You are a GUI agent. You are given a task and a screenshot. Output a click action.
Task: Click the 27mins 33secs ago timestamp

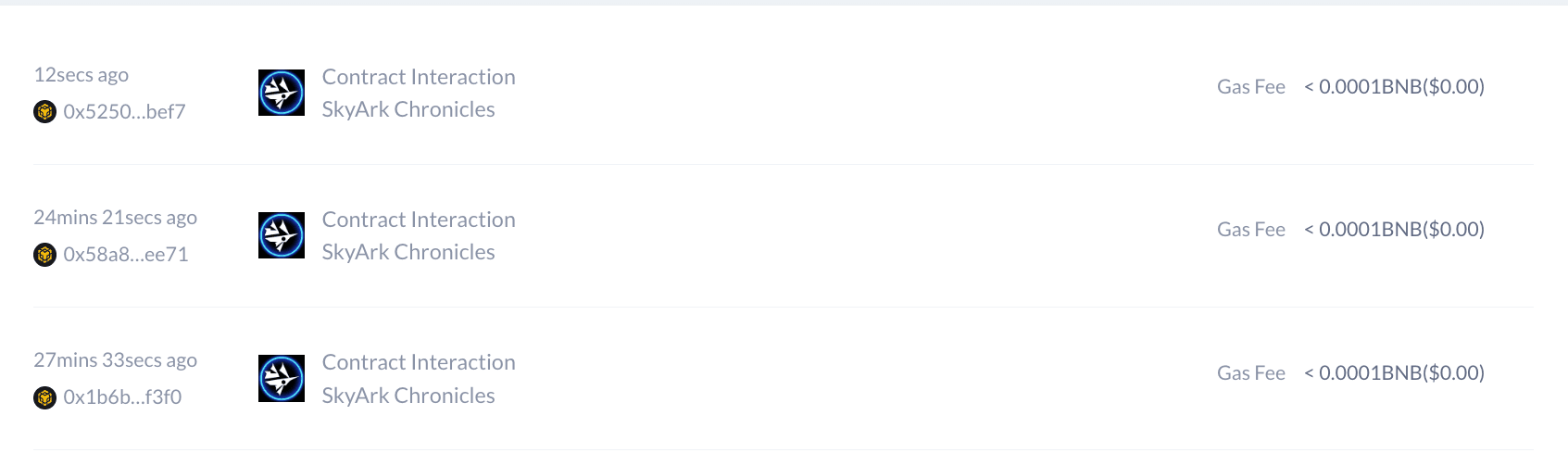click(116, 360)
